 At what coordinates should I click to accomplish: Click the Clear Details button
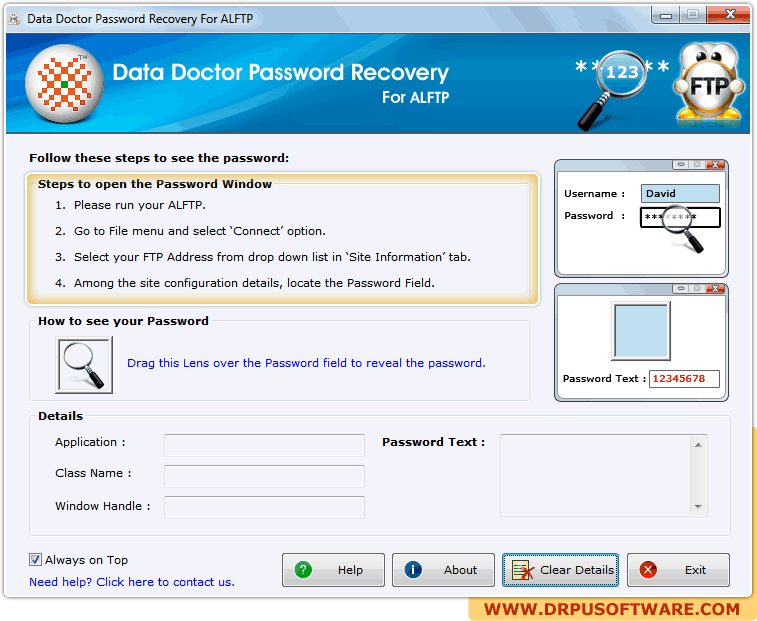click(x=560, y=570)
